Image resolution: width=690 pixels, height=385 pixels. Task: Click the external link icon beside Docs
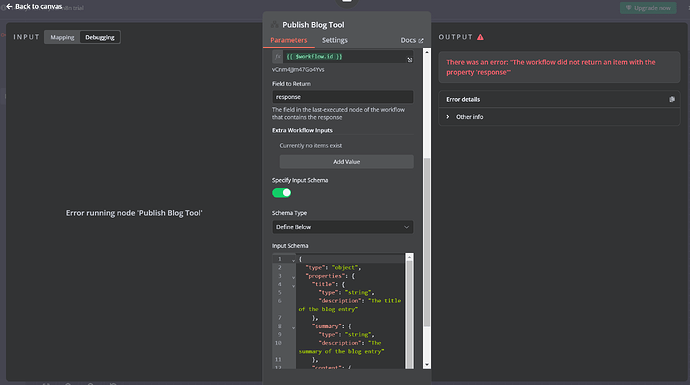tap(421, 40)
